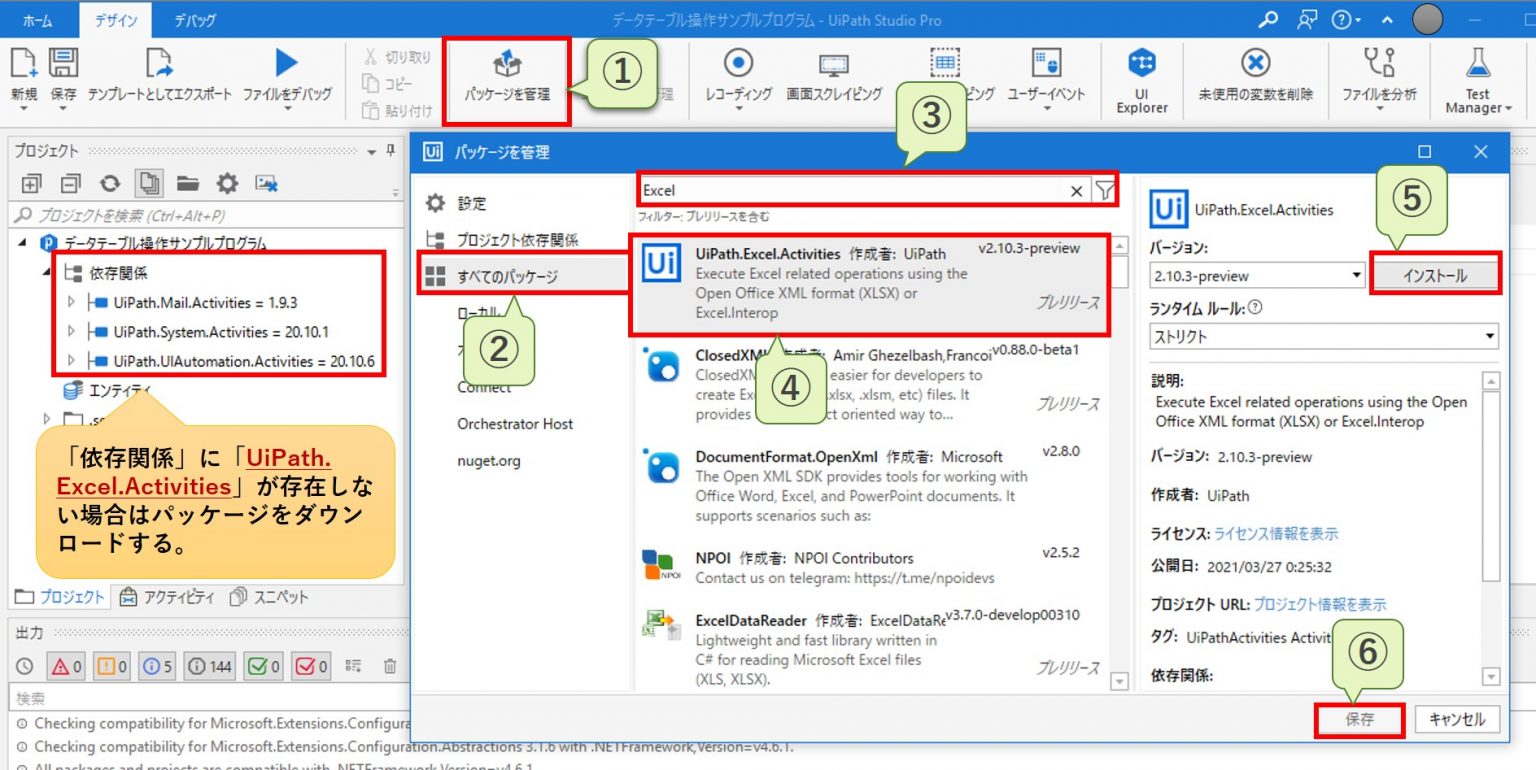Image resolution: width=1536 pixels, height=770 pixels.
Task: Open the ライセンス情報を表示 link
Action: coord(1276,534)
